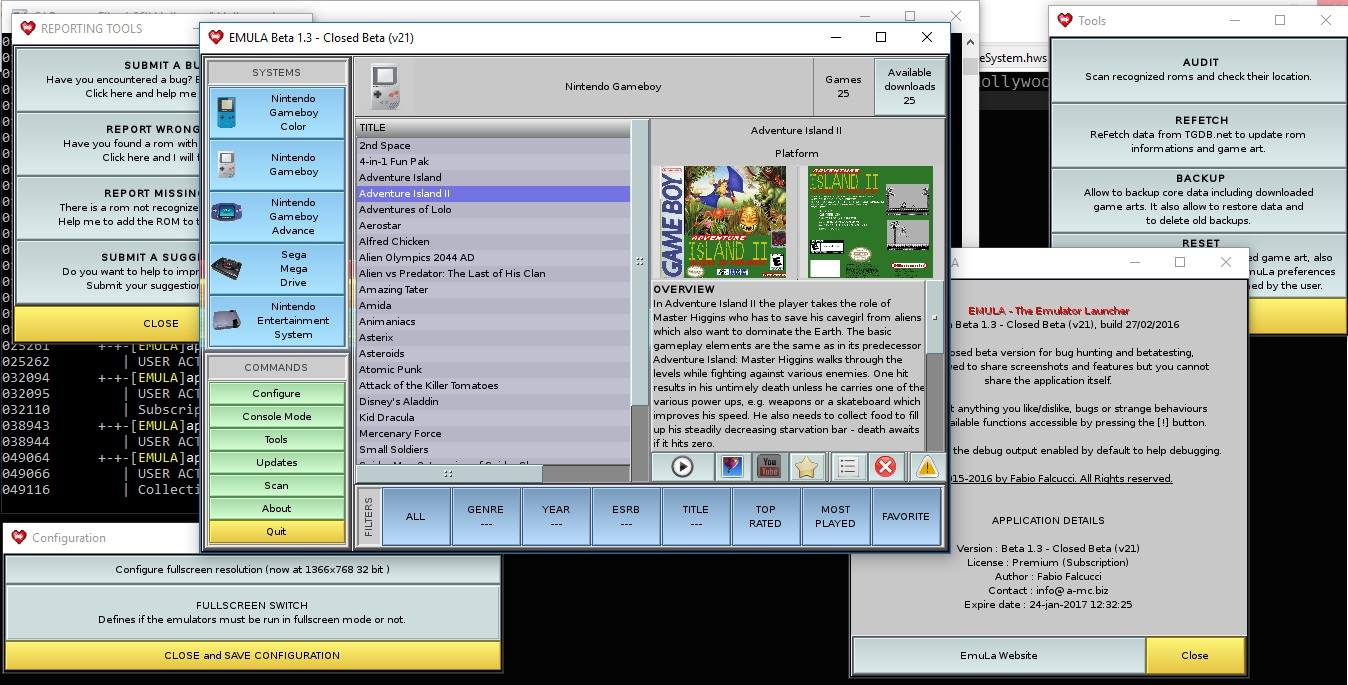
Task: Click the EMULA heart logo in title bar
Action: click(215, 37)
